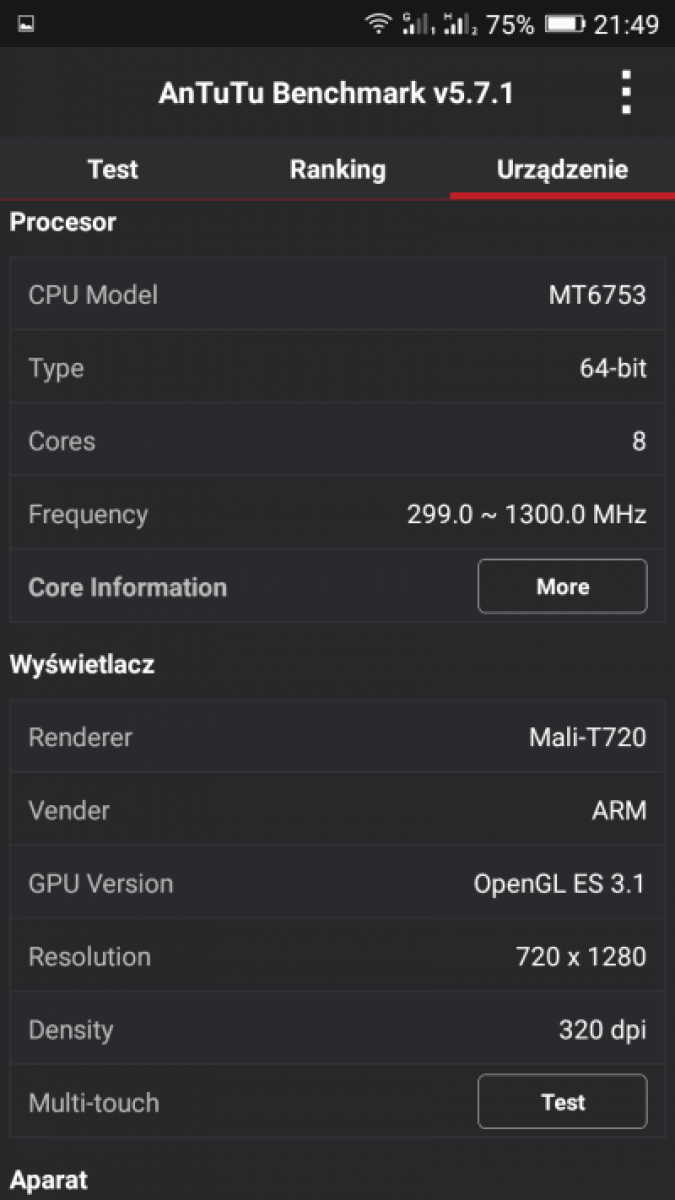Select the GPU Version row
675x1200 pixels.
pos(337,883)
